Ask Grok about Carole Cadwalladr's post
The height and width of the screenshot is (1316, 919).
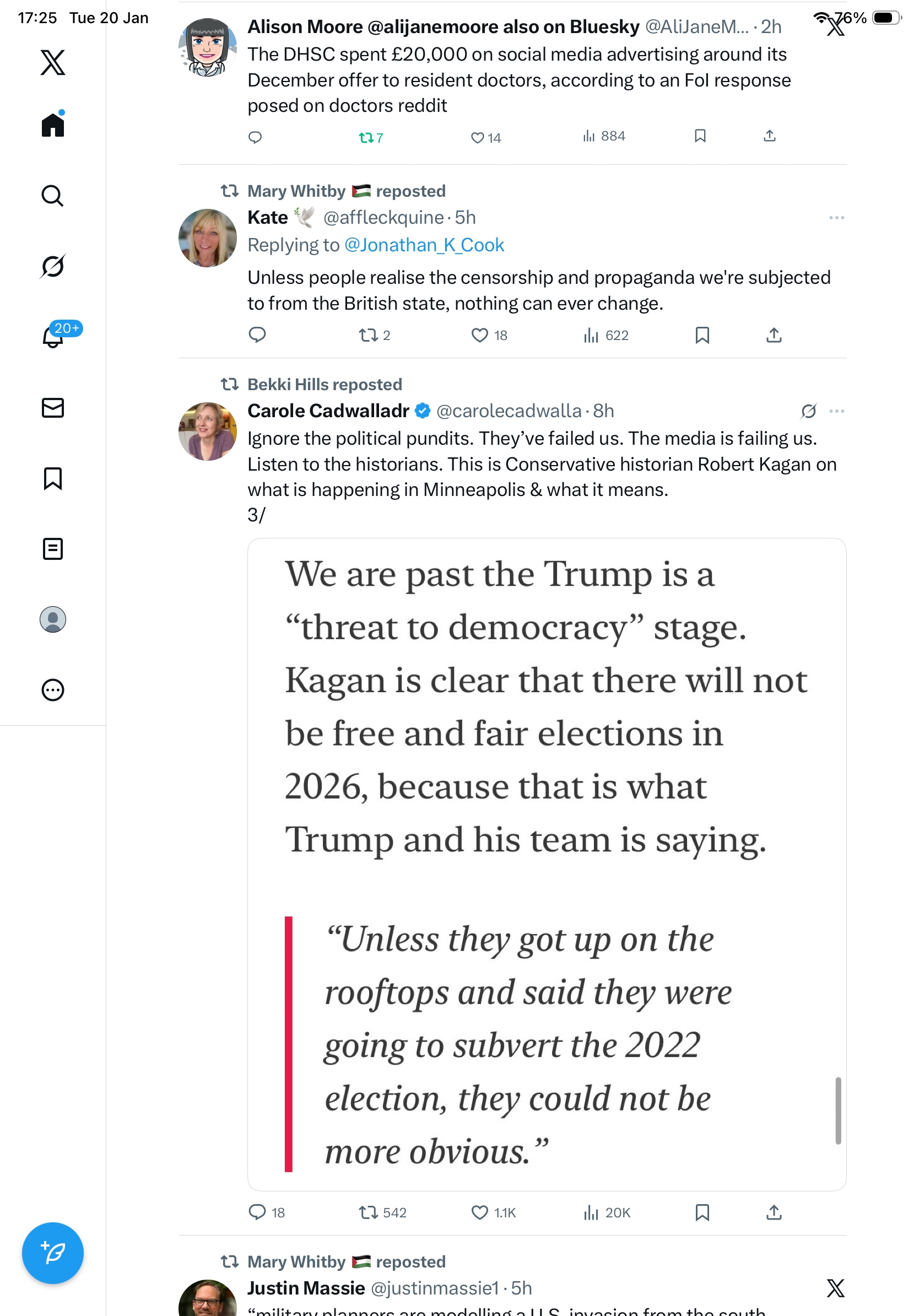808,411
